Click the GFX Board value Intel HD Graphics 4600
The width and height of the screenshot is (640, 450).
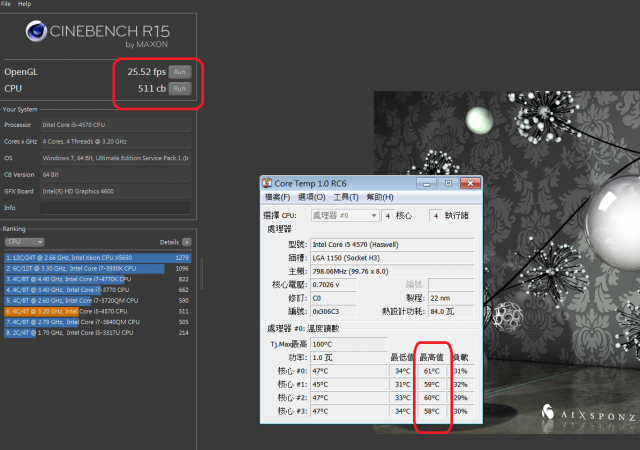pyautogui.click(x=116, y=191)
